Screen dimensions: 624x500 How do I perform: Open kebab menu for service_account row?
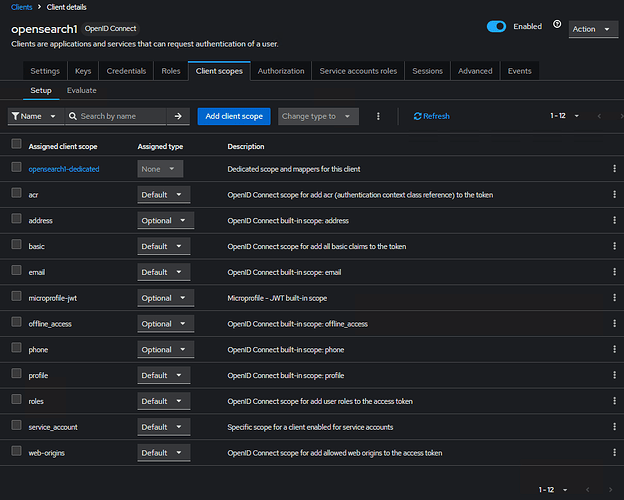614,427
